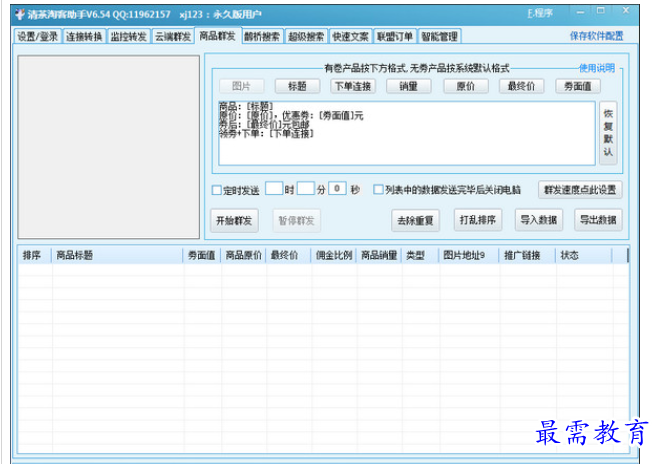
Task: Click the 类型 column header
Action: (x=420, y=255)
